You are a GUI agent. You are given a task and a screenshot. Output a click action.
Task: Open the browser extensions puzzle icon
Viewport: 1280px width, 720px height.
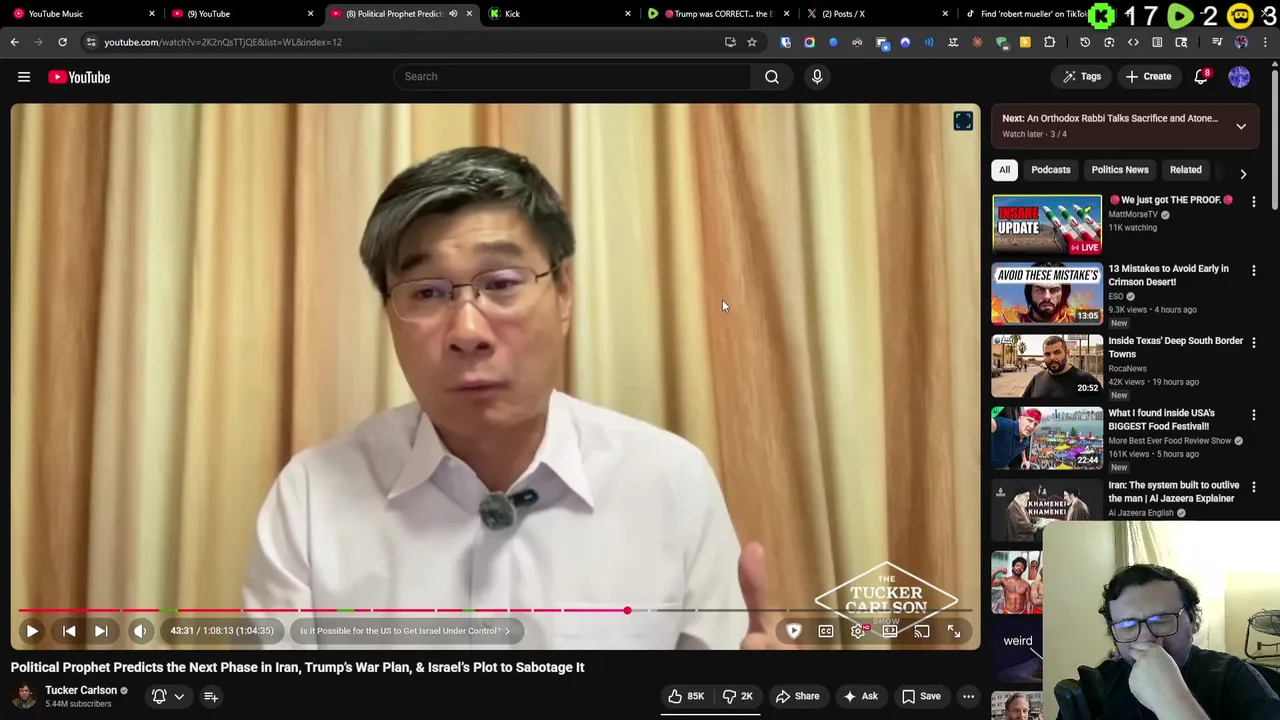(1049, 42)
